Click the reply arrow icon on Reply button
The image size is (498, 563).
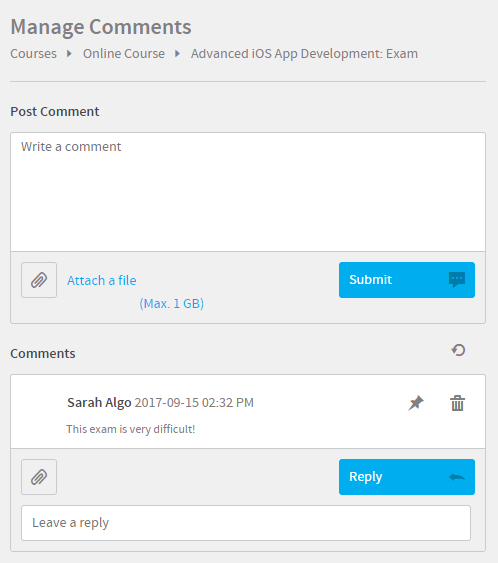click(x=457, y=477)
